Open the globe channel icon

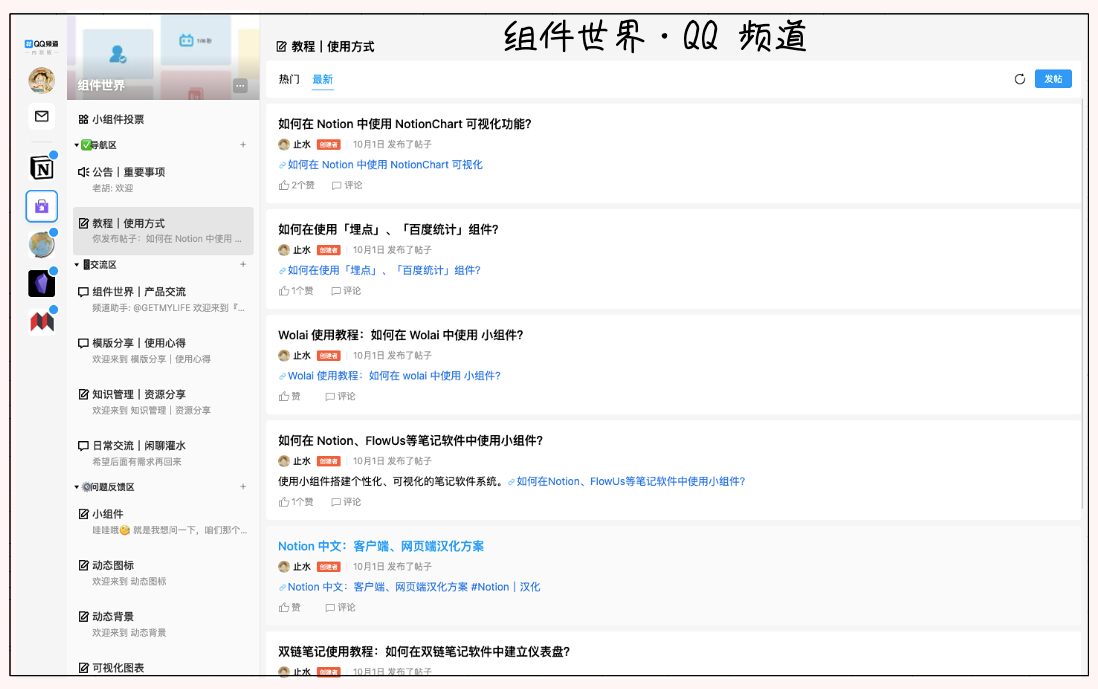(x=40, y=243)
